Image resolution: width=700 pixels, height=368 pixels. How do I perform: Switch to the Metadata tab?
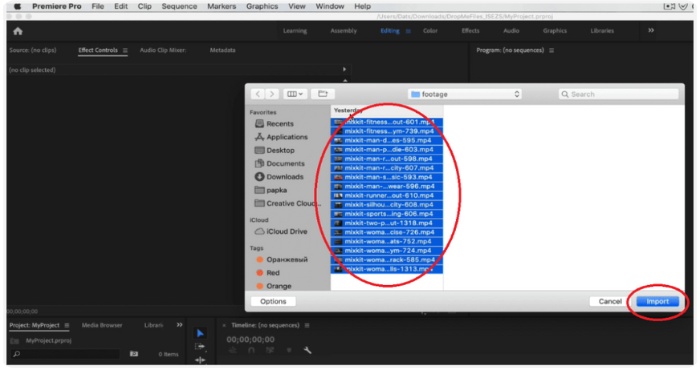click(222, 50)
